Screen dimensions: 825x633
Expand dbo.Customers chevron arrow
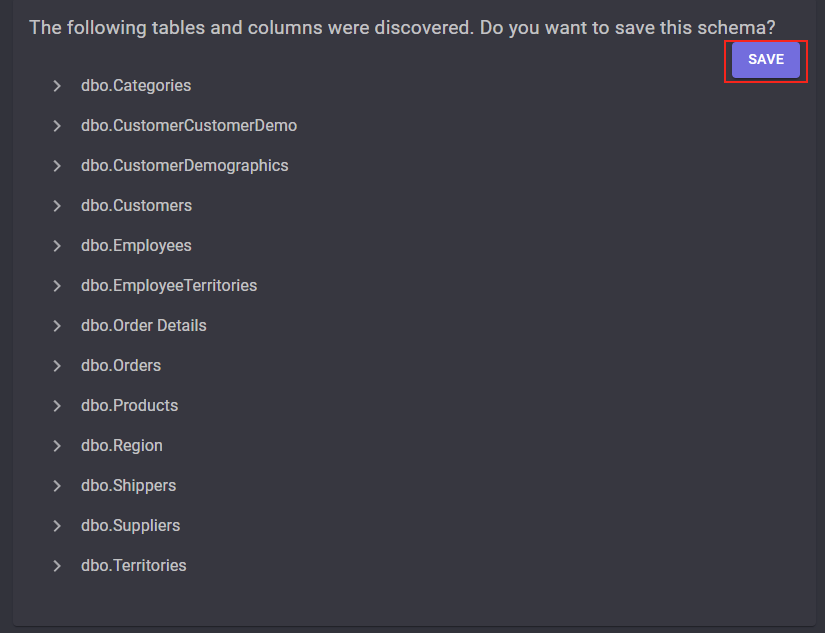pyautogui.click(x=57, y=206)
